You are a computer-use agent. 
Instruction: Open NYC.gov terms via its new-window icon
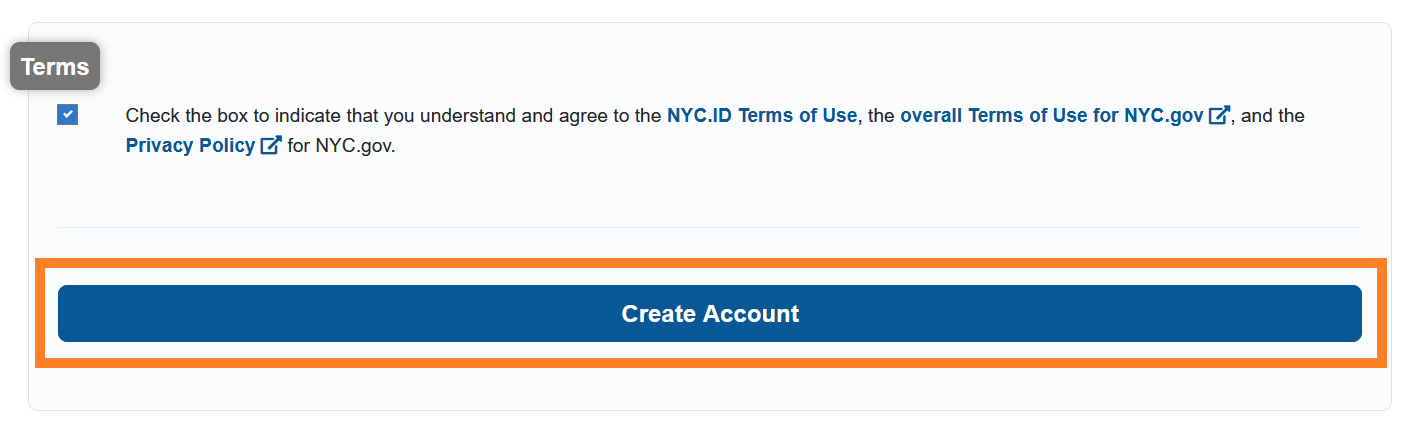(1218, 116)
